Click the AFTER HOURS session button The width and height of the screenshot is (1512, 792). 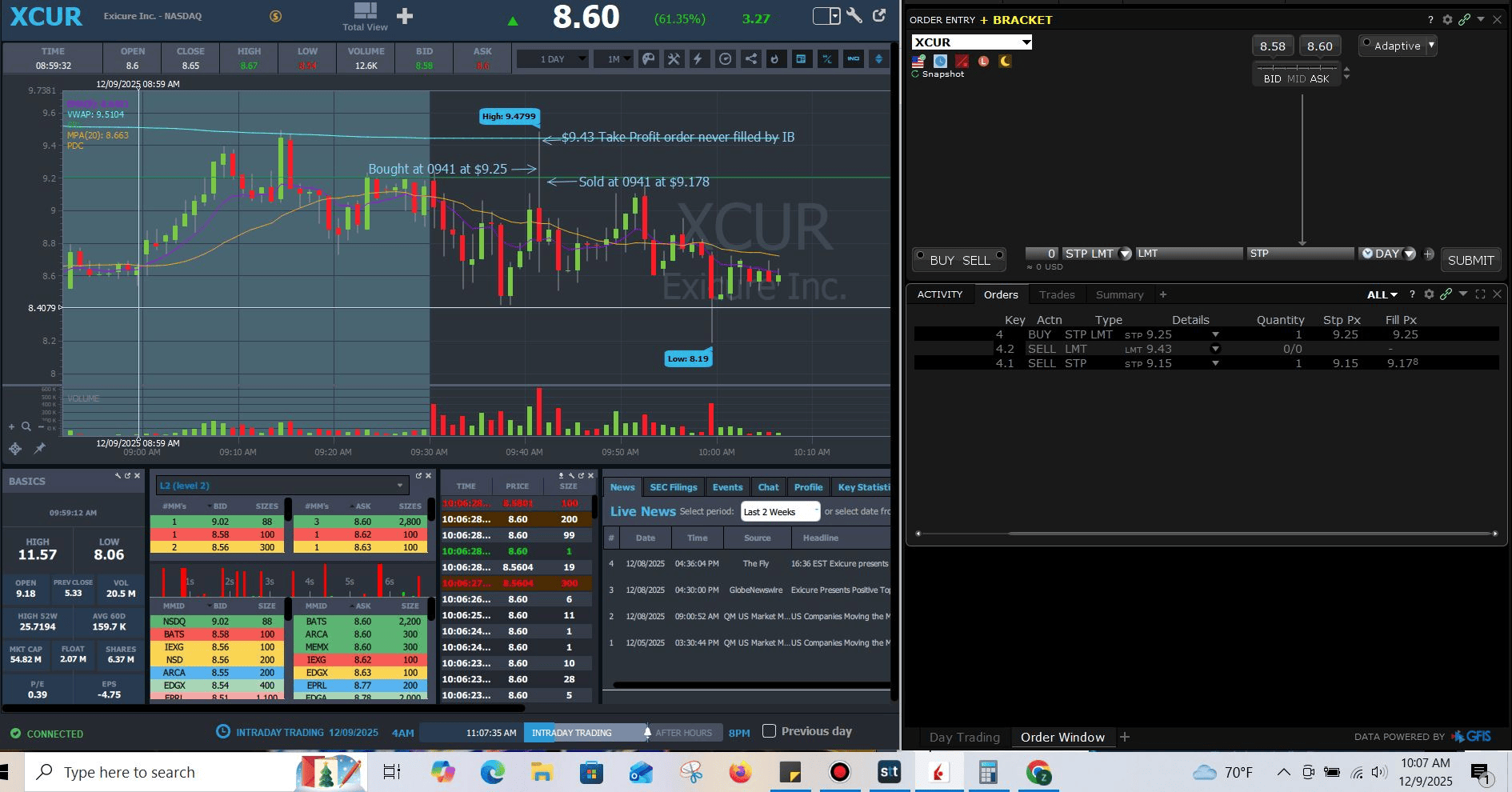click(x=685, y=732)
